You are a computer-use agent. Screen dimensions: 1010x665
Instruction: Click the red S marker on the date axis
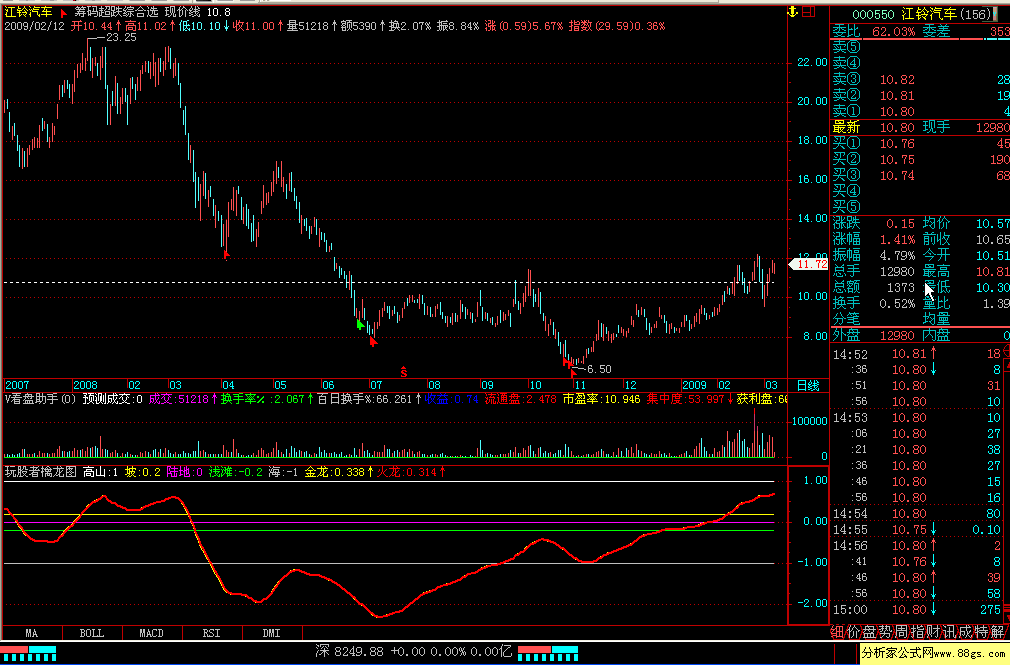[403, 372]
